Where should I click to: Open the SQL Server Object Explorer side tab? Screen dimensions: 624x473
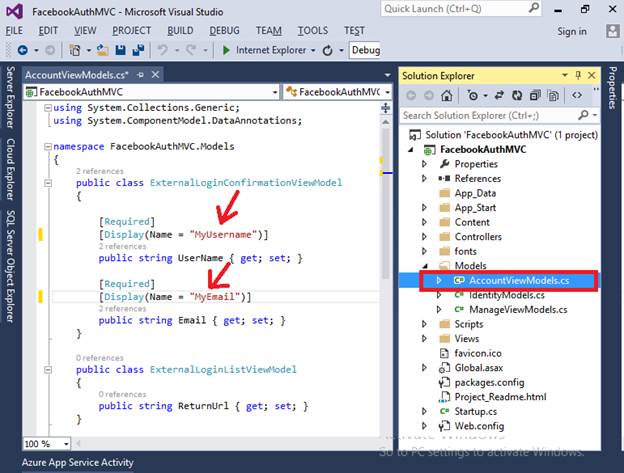click(x=10, y=266)
